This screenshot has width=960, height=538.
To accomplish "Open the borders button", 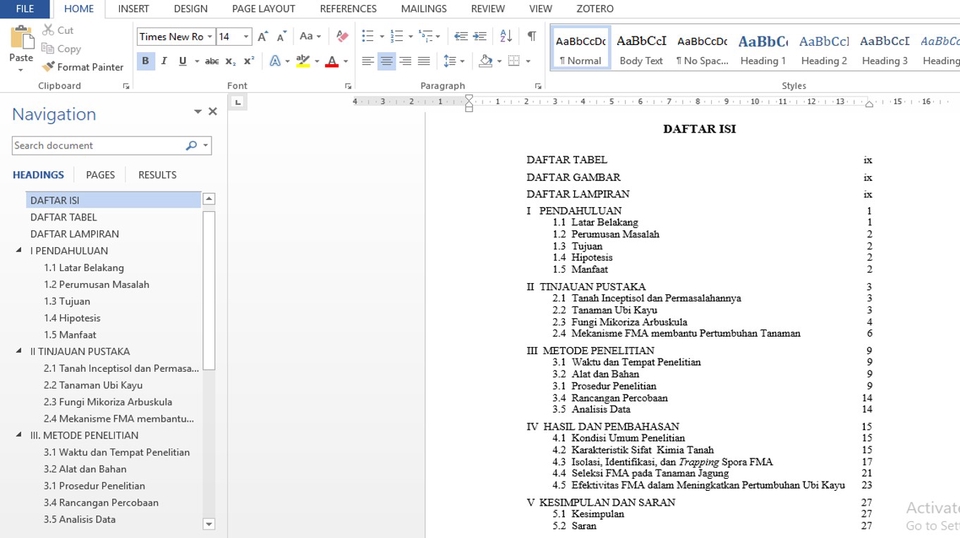I will [x=514, y=61].
